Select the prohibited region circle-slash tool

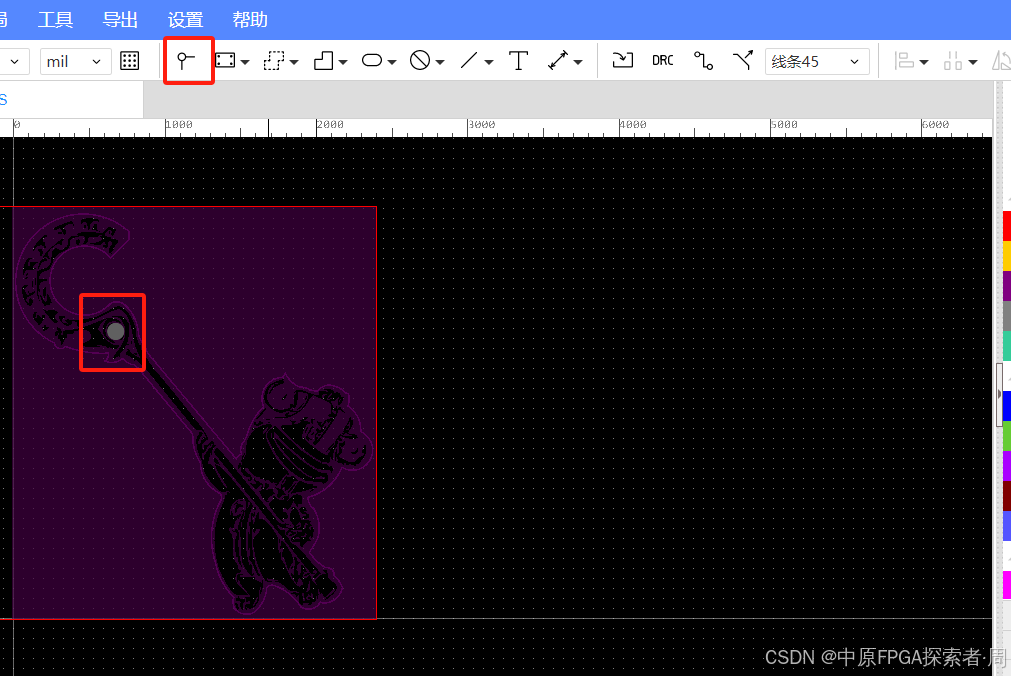click(420, 61)
